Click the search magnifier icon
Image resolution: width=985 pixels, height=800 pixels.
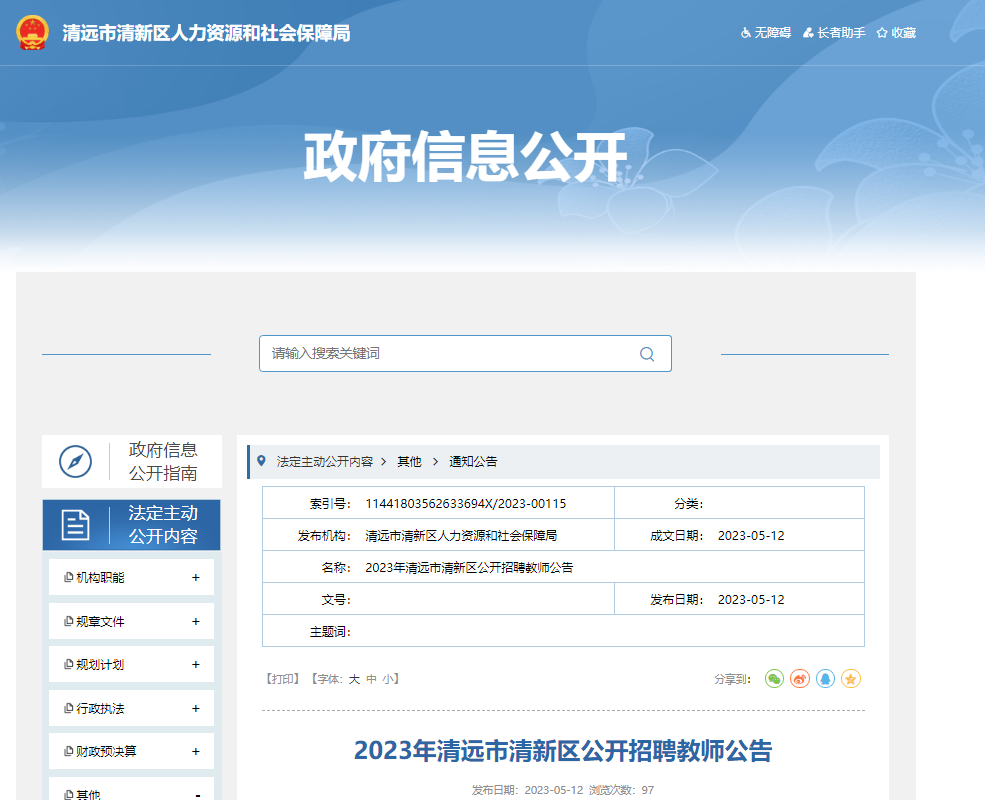pyautogui.click(x=647, y=354)
